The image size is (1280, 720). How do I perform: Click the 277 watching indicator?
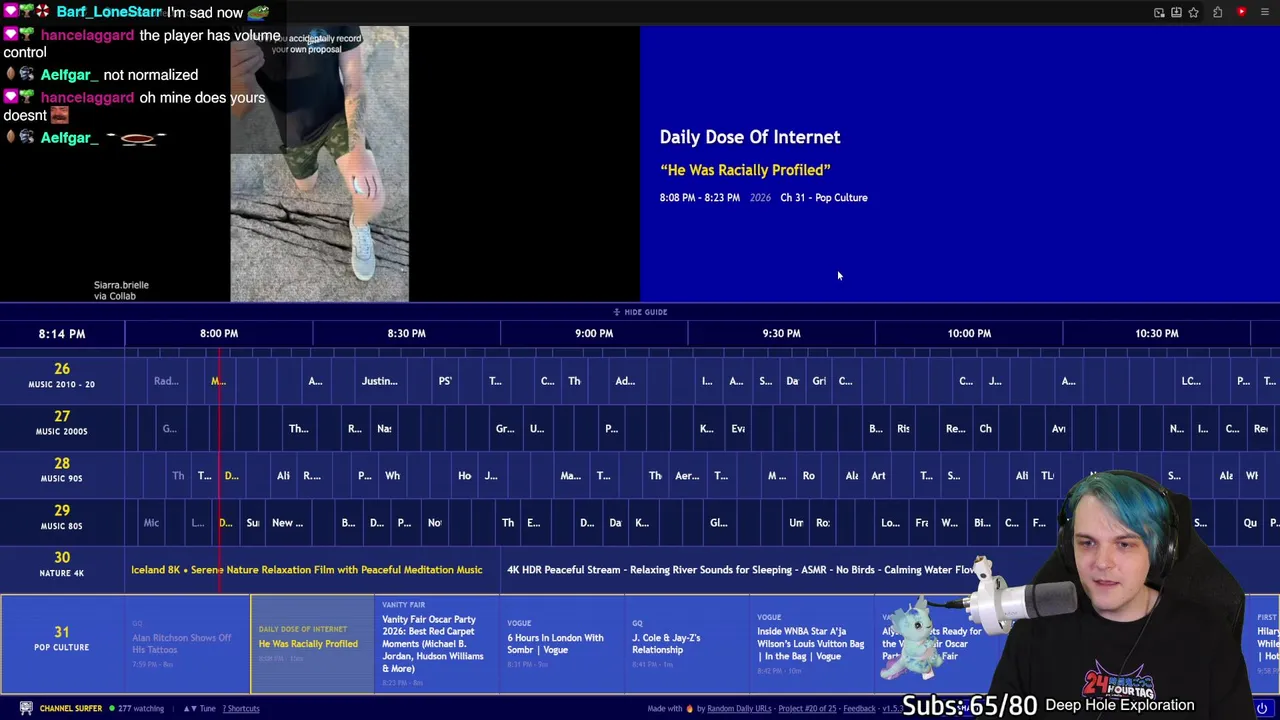pos(137,708)
